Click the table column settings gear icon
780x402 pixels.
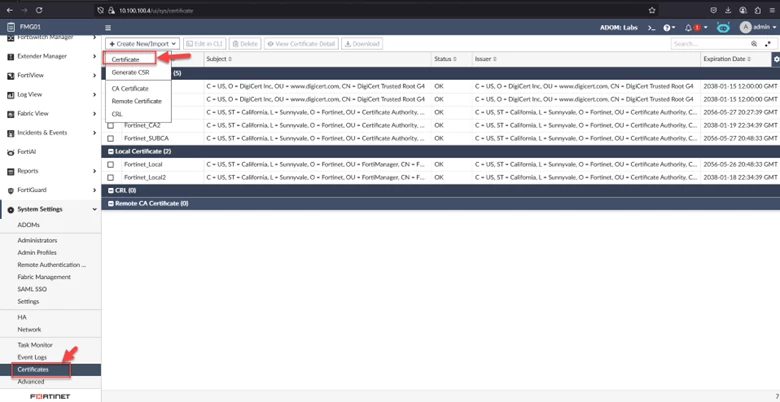pyautogui.click(x=776, y=59)
